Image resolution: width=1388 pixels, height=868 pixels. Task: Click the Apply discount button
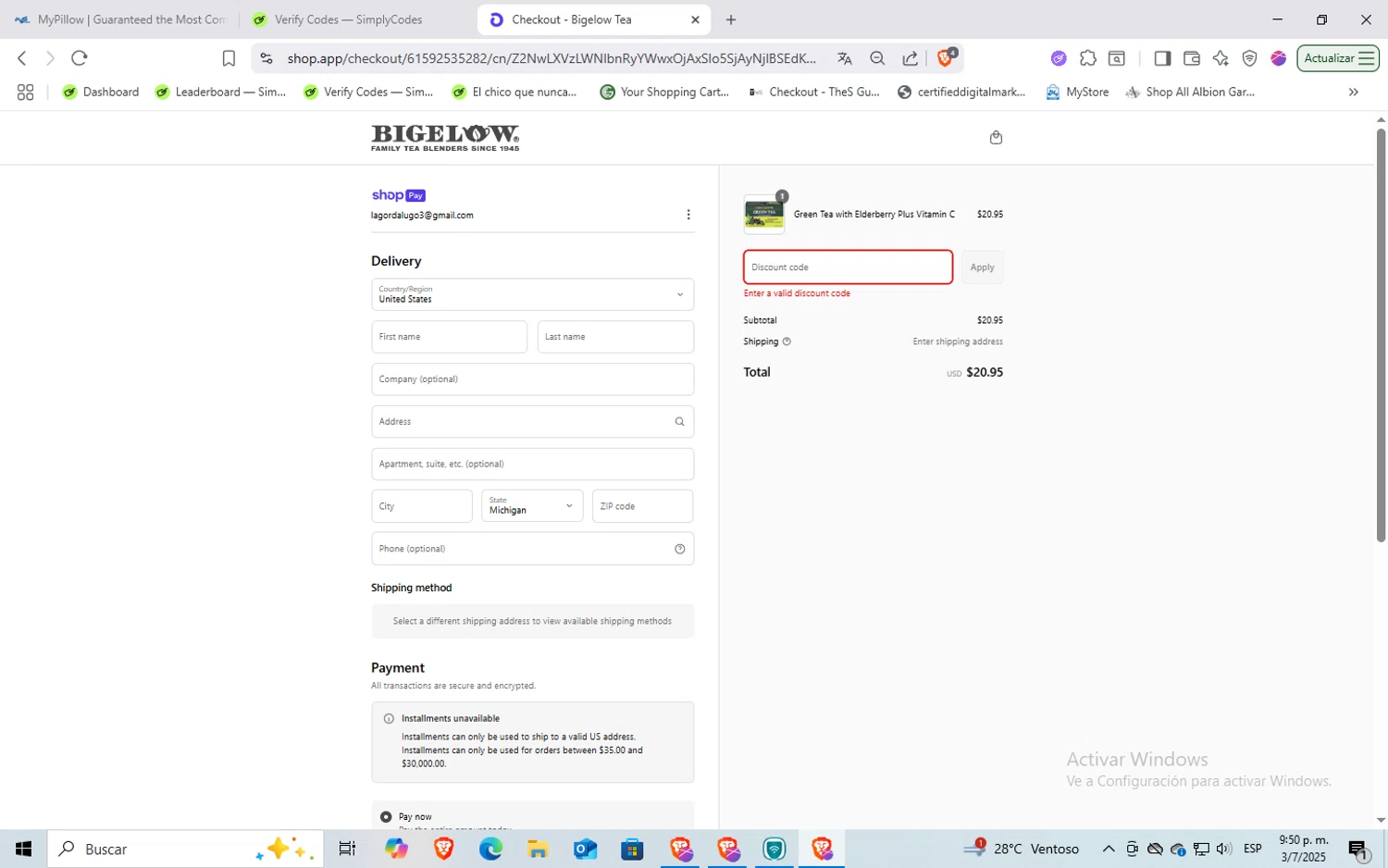click(982, 267)
